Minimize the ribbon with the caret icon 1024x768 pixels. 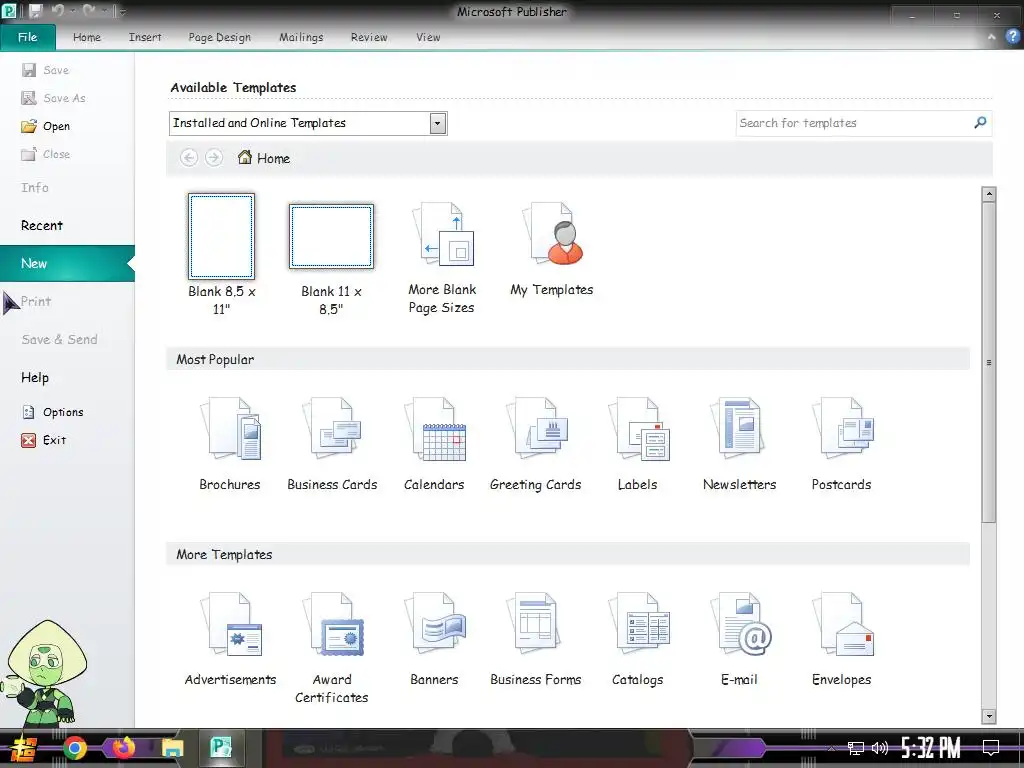(991, 37)
